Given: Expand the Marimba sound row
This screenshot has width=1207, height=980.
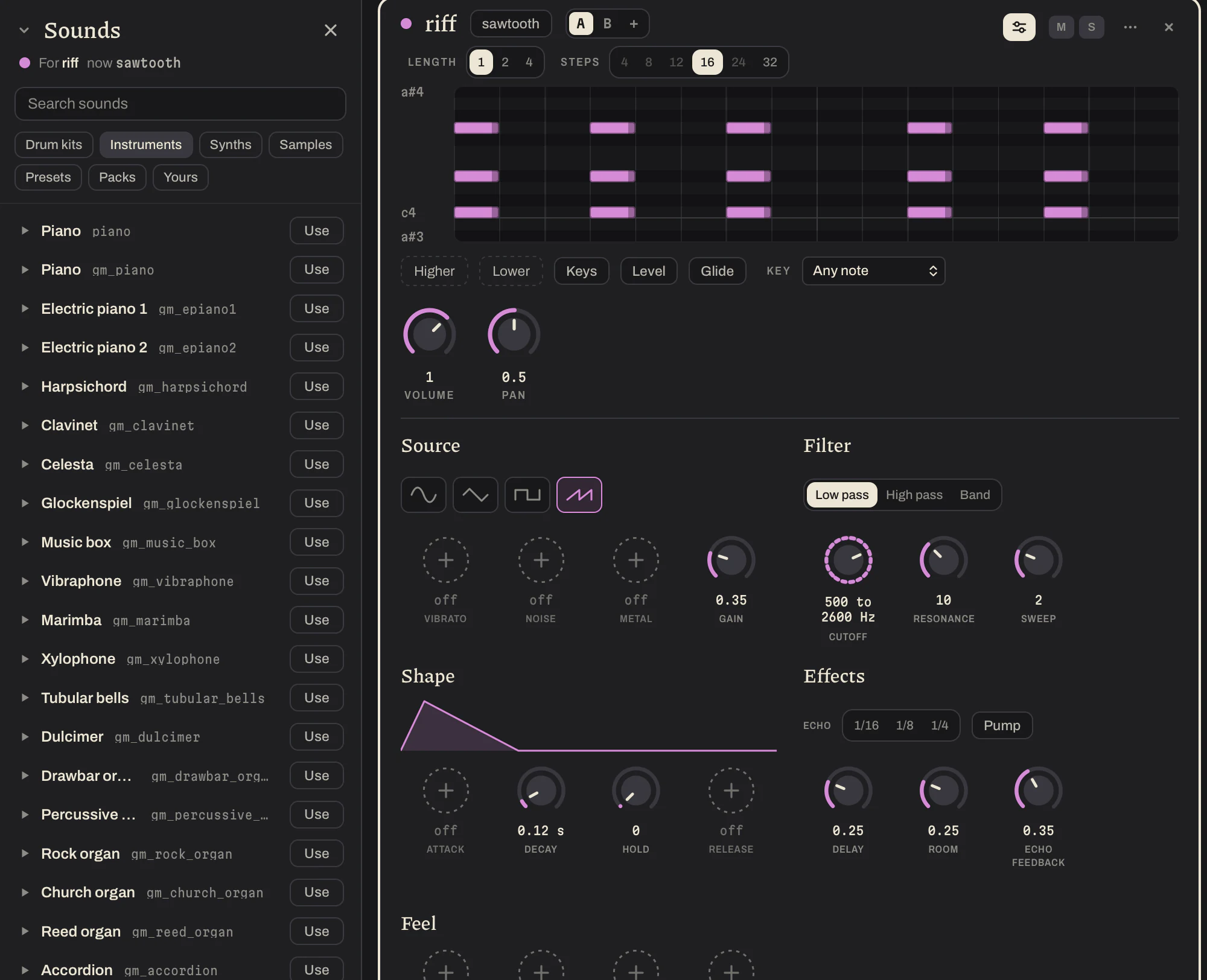Looking at the screenshot, I should [x=25, y=620].
